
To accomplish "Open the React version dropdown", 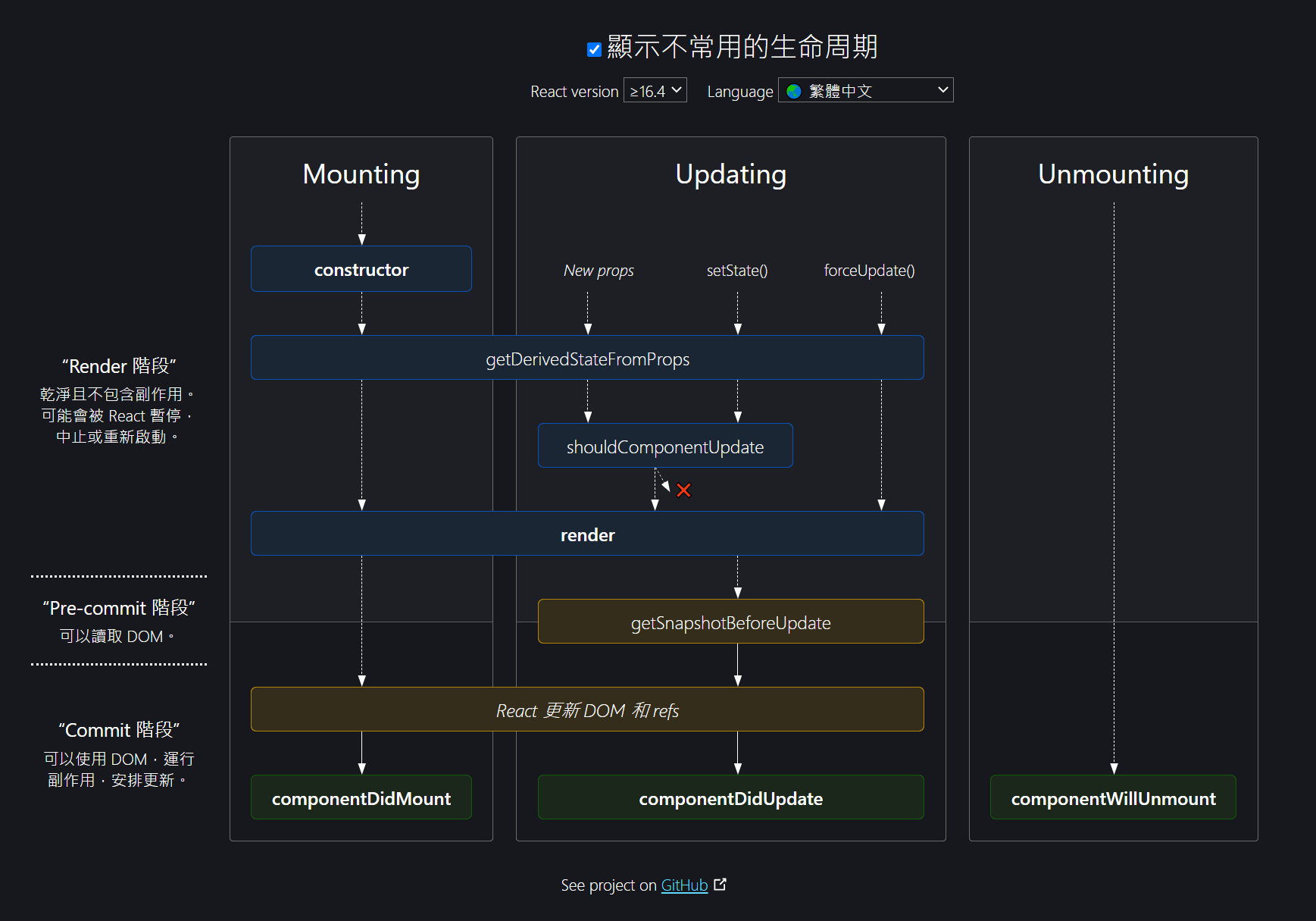I will click(655, 90).
